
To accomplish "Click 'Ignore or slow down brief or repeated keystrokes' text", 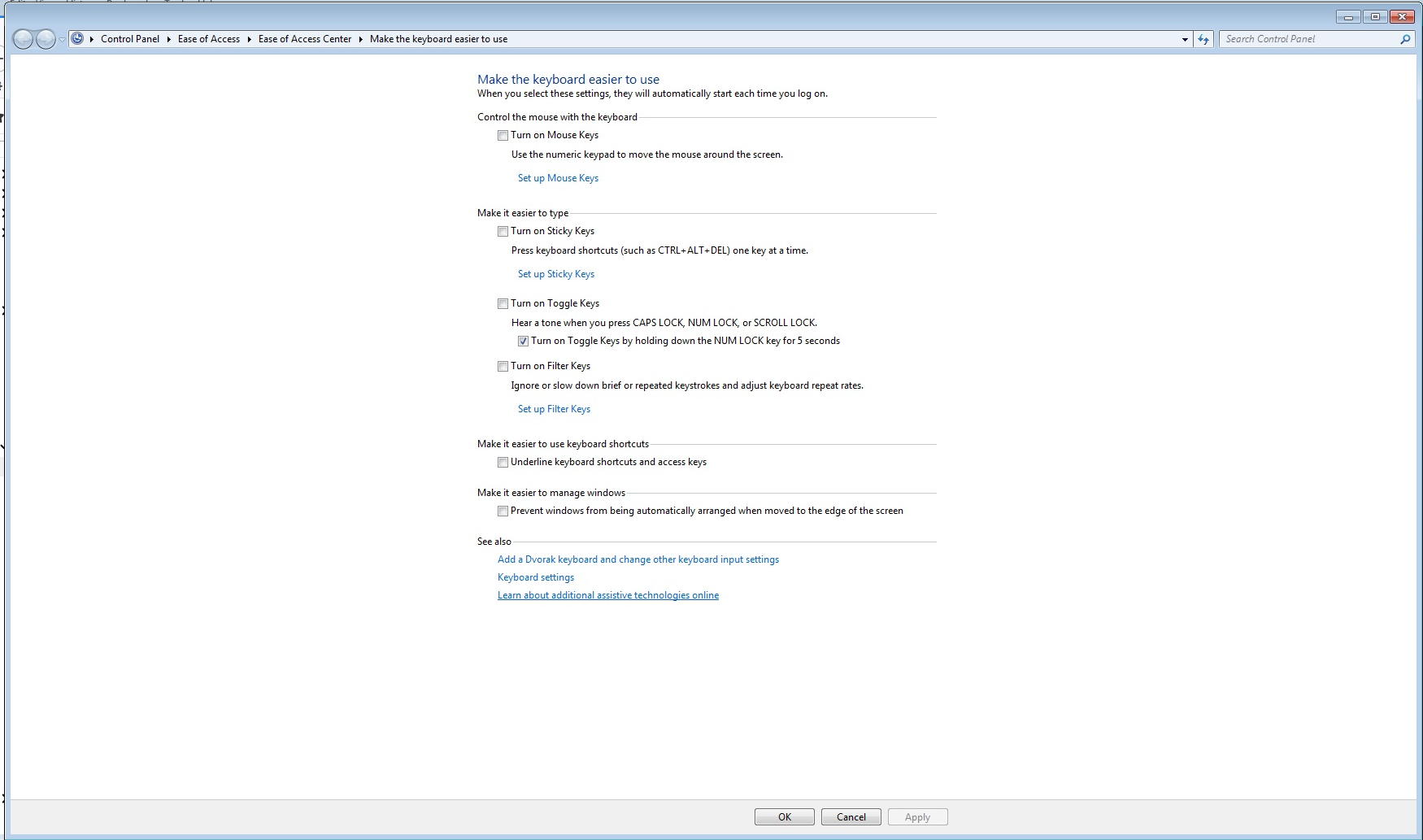I will 687,385.
